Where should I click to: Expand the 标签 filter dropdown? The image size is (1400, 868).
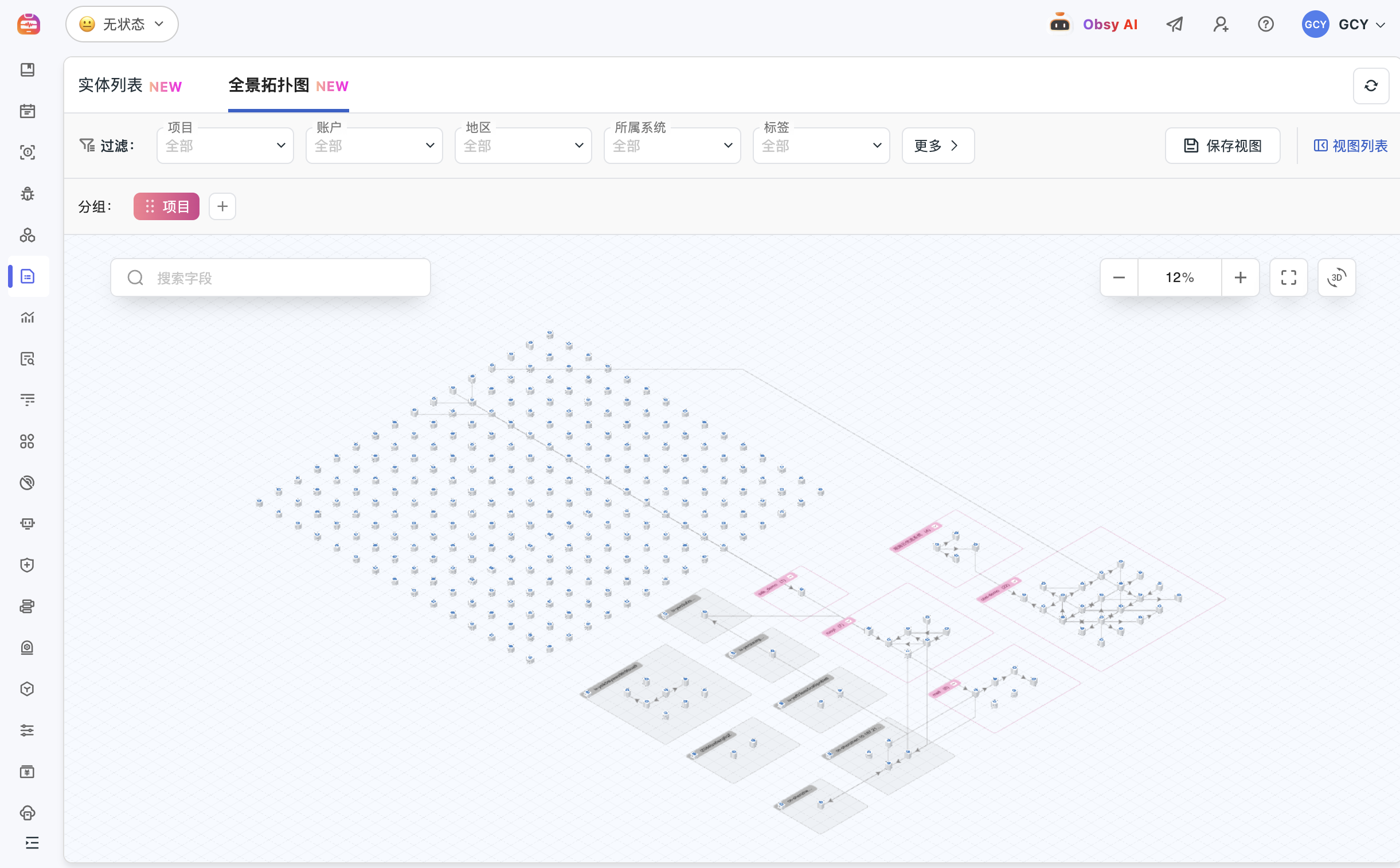coord(822,145)
